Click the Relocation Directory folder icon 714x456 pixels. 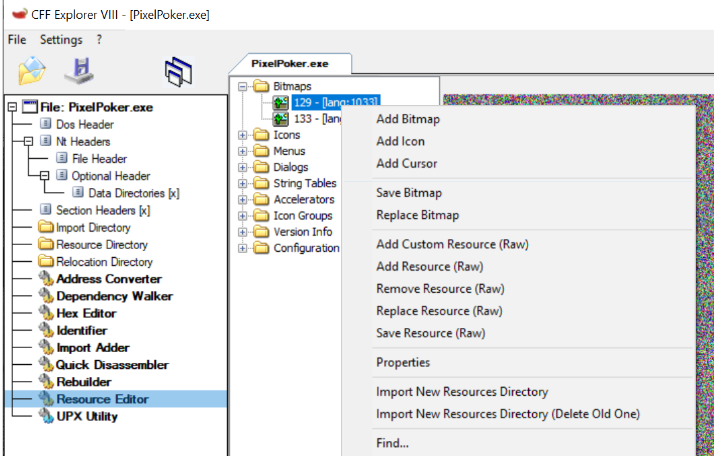click(46, 261)
